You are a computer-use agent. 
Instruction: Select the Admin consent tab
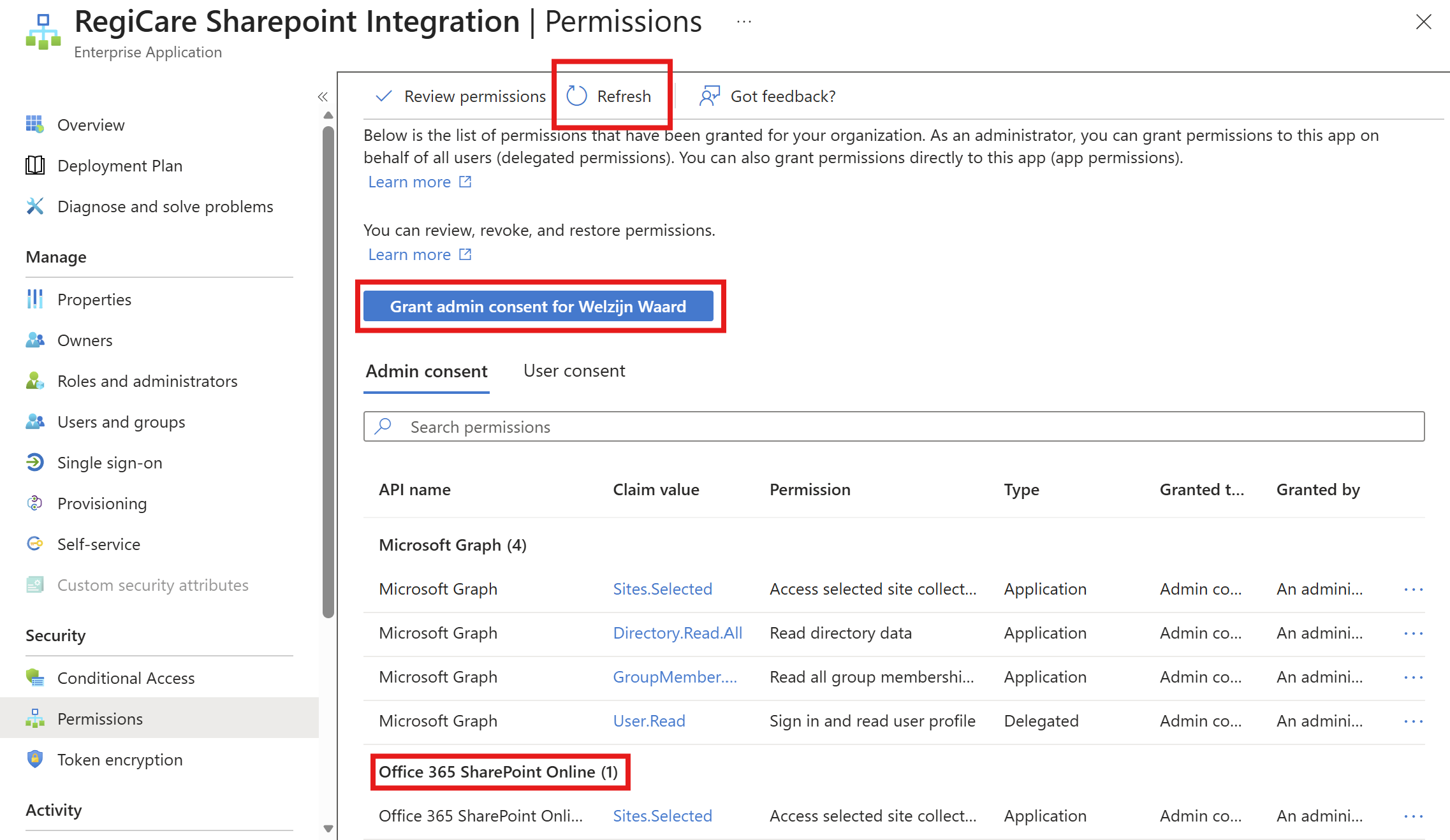coord(426,371)
